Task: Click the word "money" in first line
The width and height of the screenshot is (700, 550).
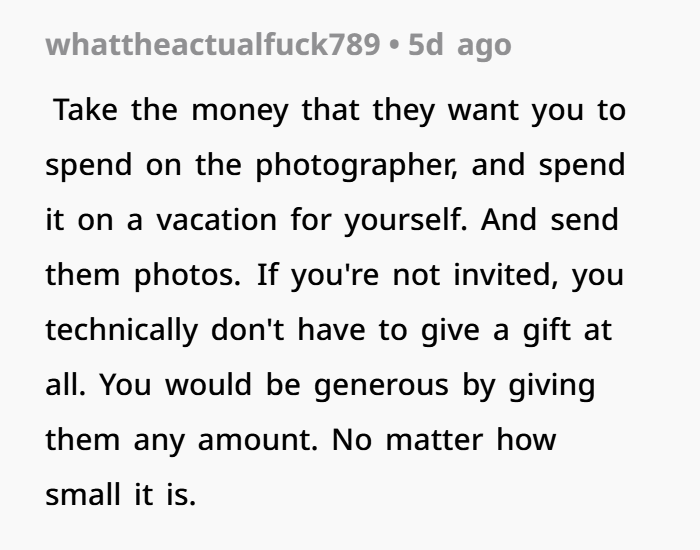Action: pos(238,110)
